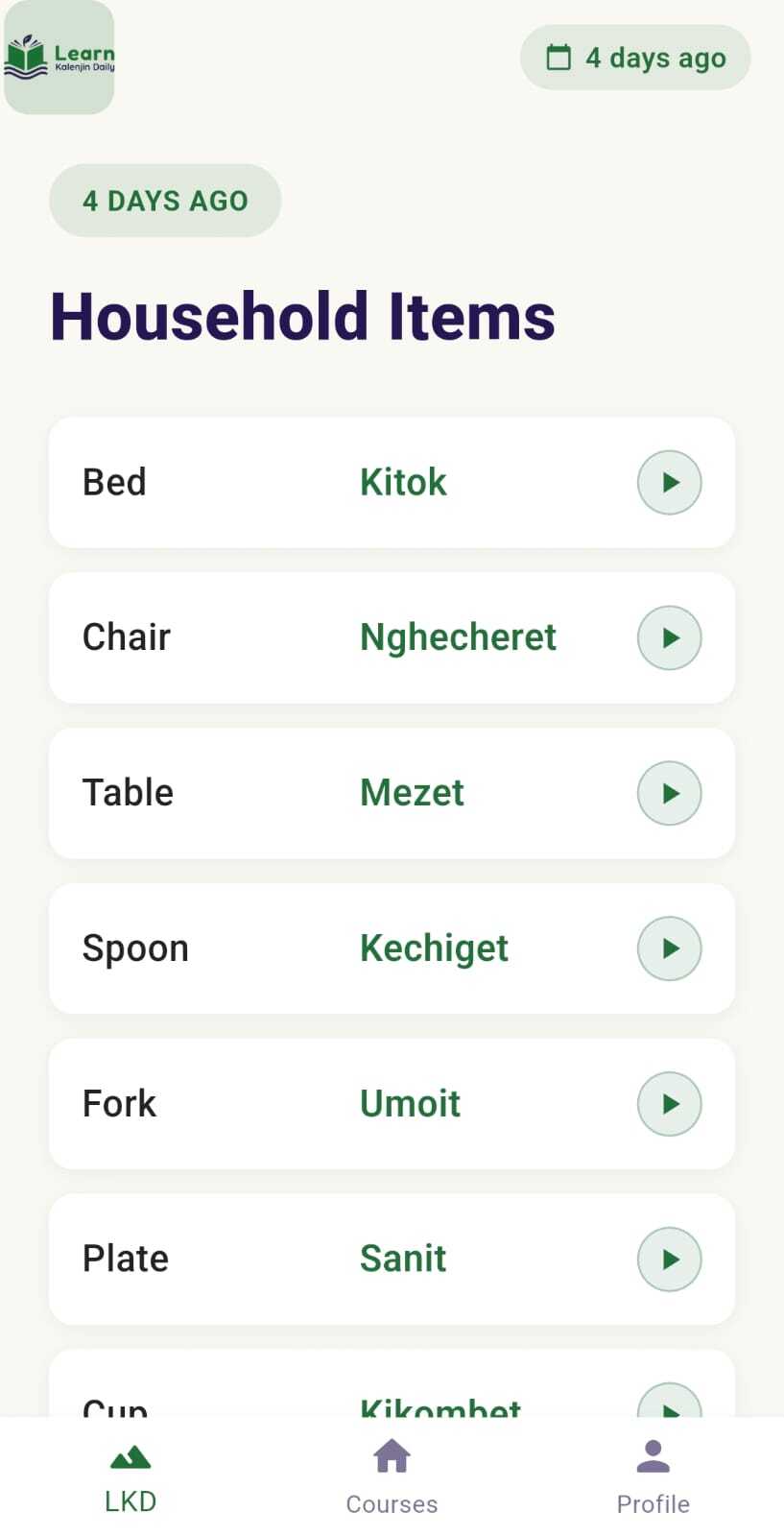
Task: Click the 4 DAYS AGO badge
Action: [x=165, y=201]
